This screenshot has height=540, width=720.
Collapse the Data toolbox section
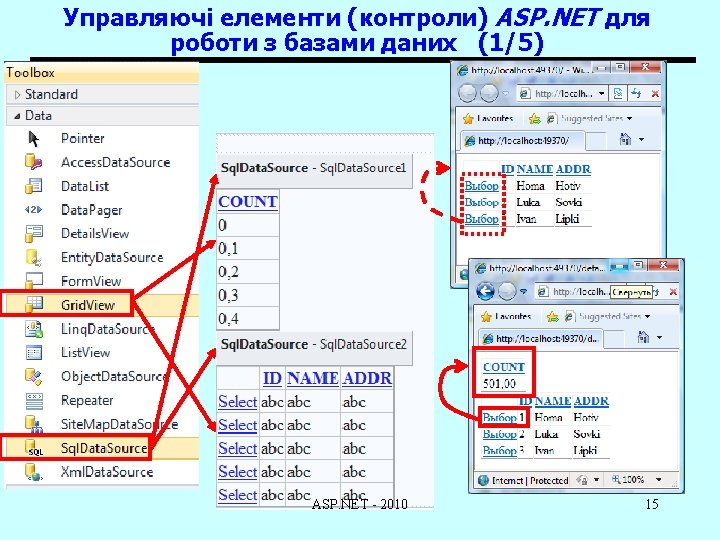coord(17,116)
